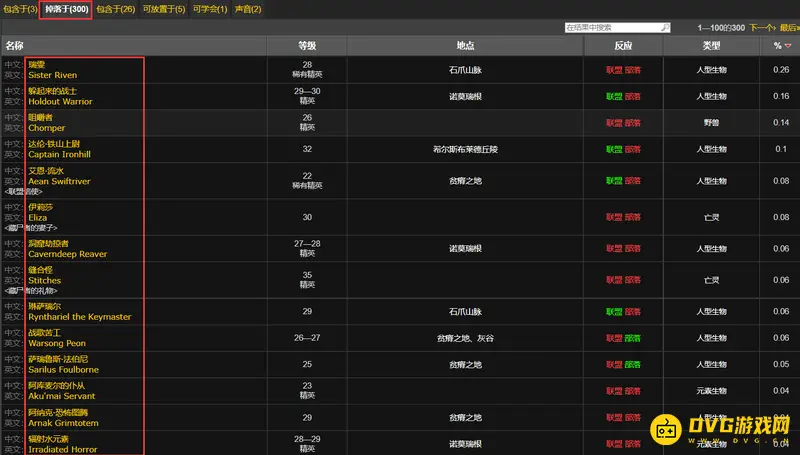Open the Aean Swiftriver NPC link
The height and width of the screenshot is (455, 800).
(x=59, y=181)
